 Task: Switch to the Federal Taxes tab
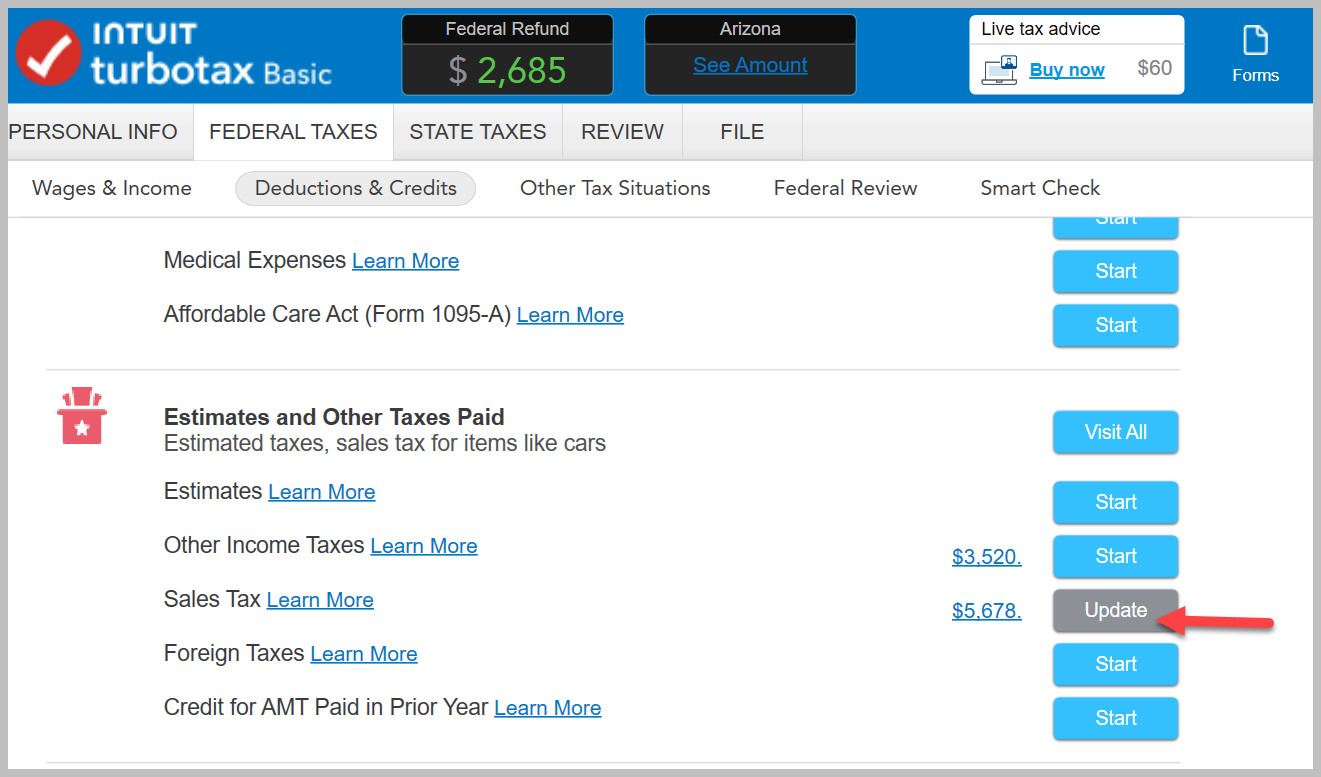(293, 132)
